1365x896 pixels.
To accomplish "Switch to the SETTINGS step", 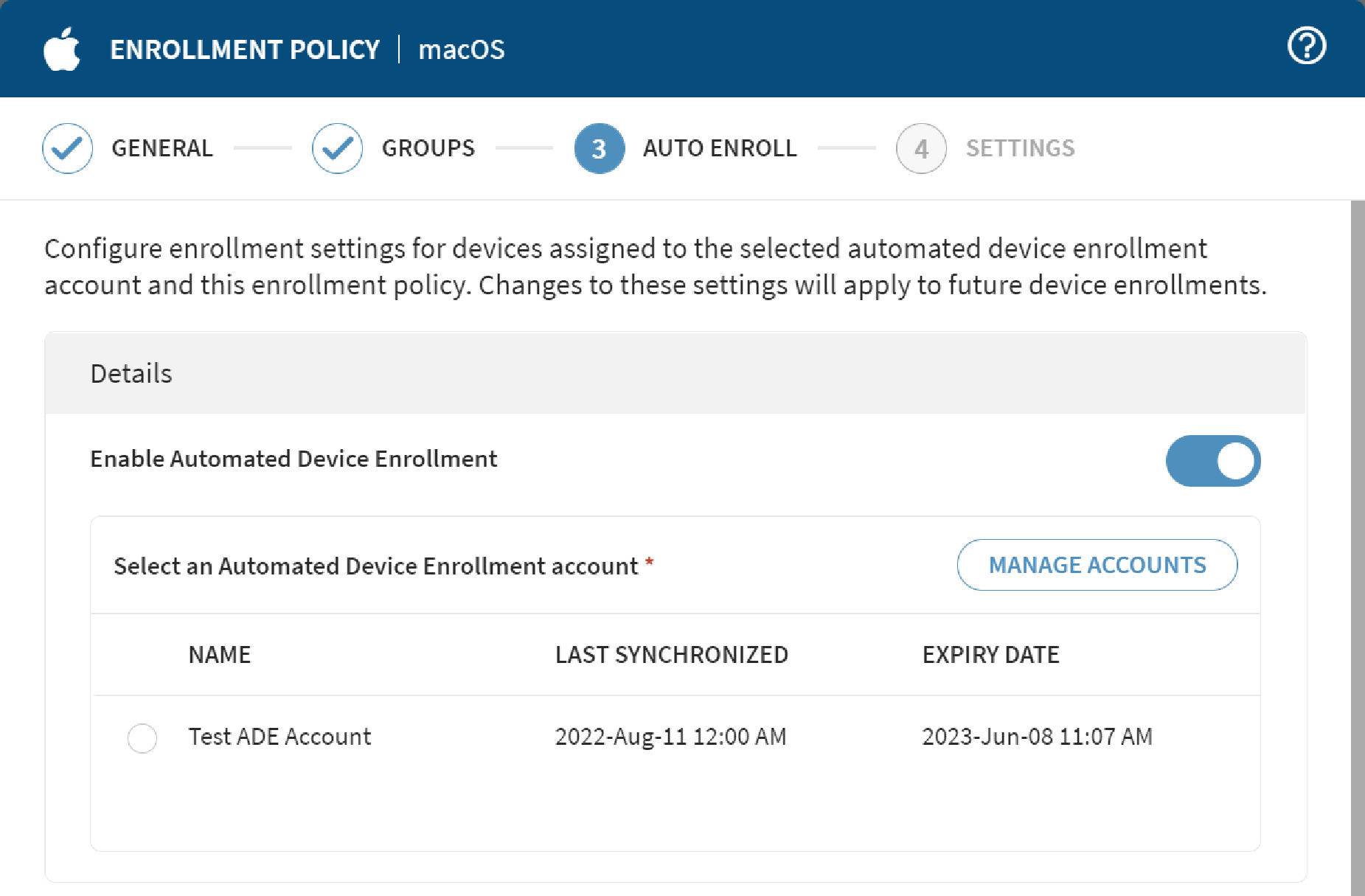I will [x=1021, y=148].
